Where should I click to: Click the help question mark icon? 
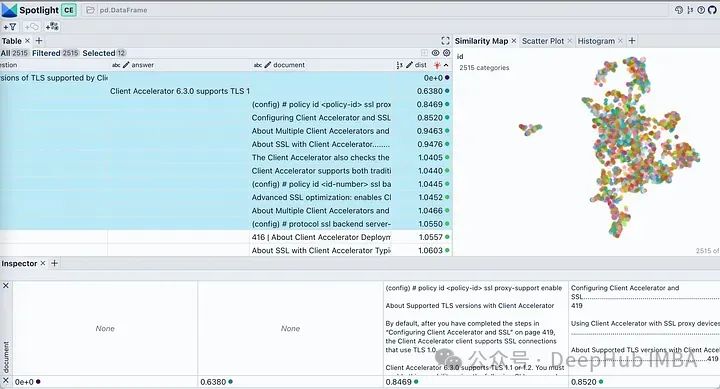pos(701,10)
